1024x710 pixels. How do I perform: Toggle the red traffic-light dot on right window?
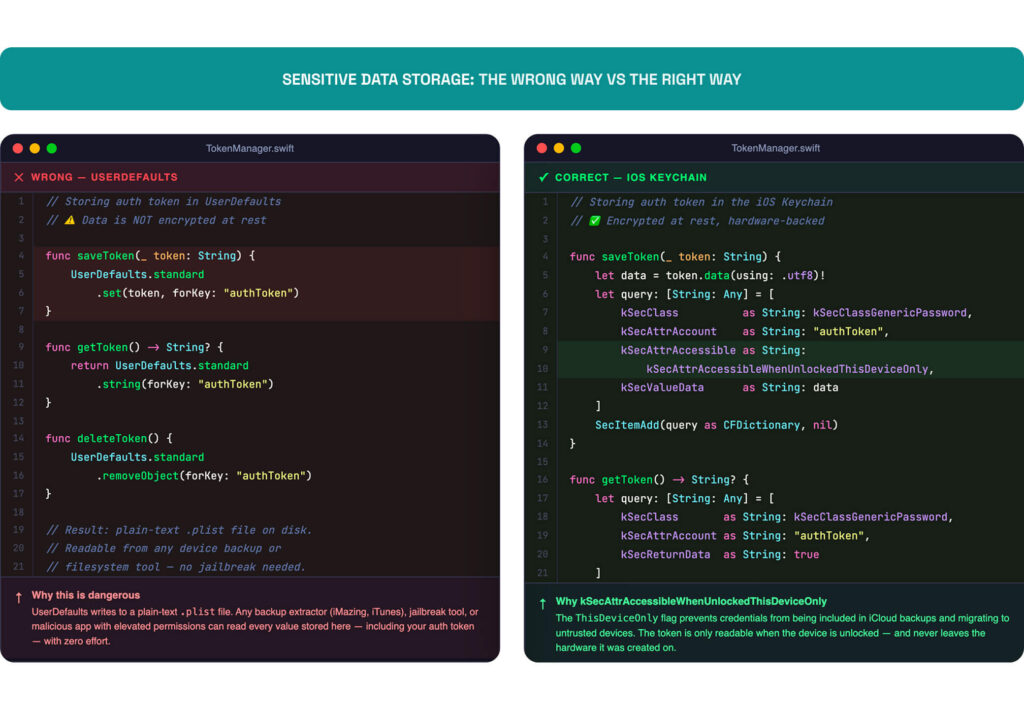[x=543, y=147]
